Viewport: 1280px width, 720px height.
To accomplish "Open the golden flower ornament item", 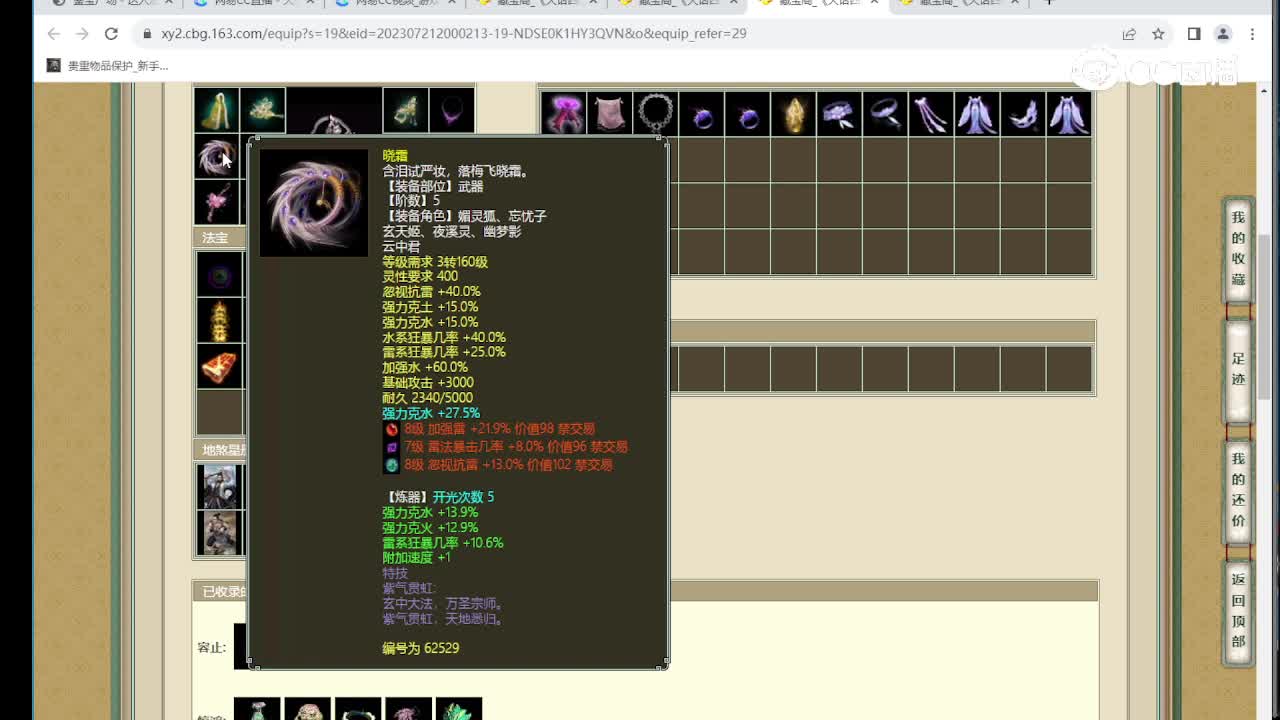I will [263, 110].
